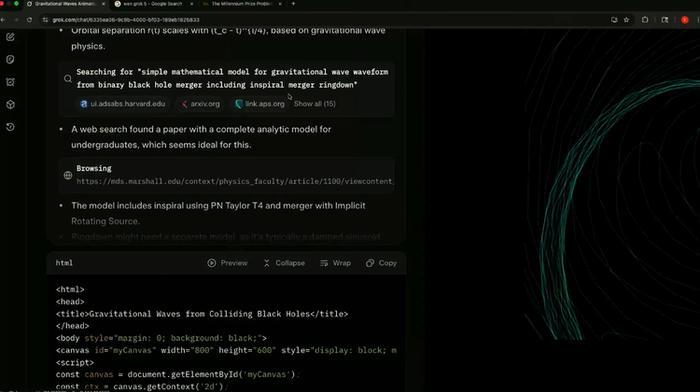Switch to the Google Search tab
700x392 pixels.
tap(153, 4)
